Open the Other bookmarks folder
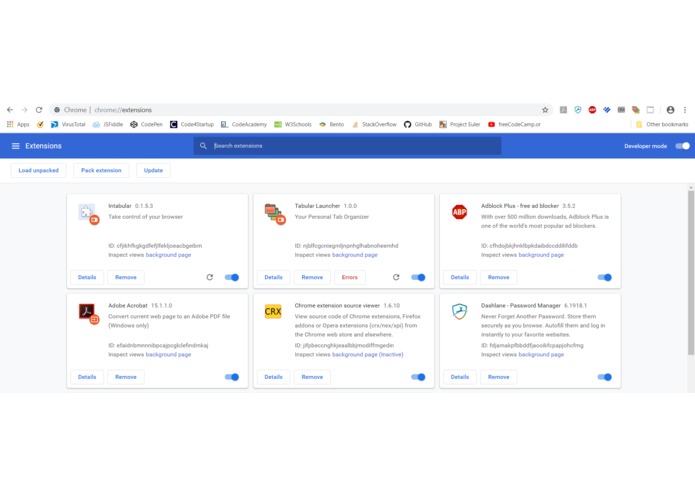695x494 pixels. (662, 124)
